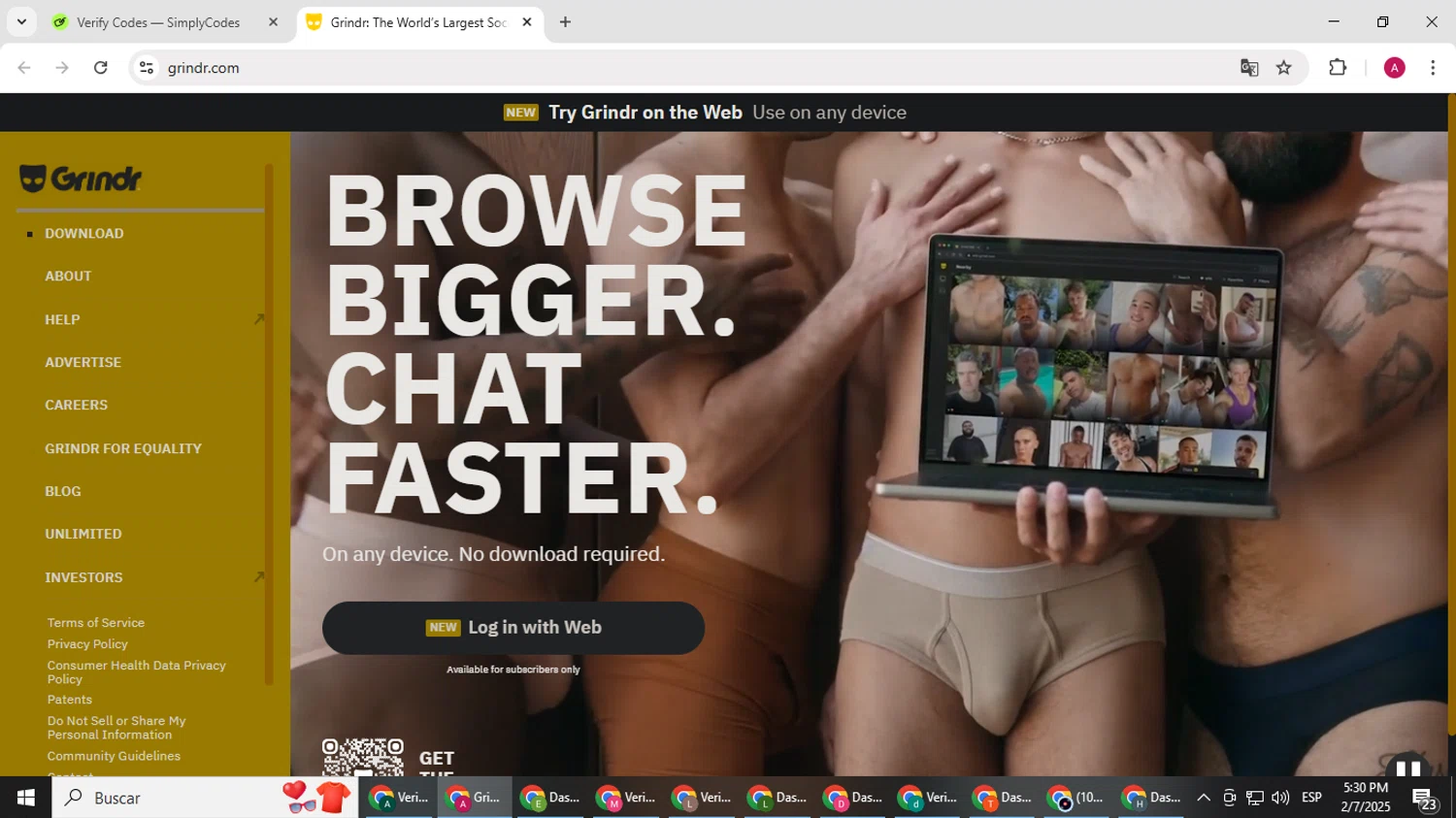The height and width of the screenshot is (818, 1456).
Task: Open the Chrome extensions menu
Action: tap(1338, 68)
